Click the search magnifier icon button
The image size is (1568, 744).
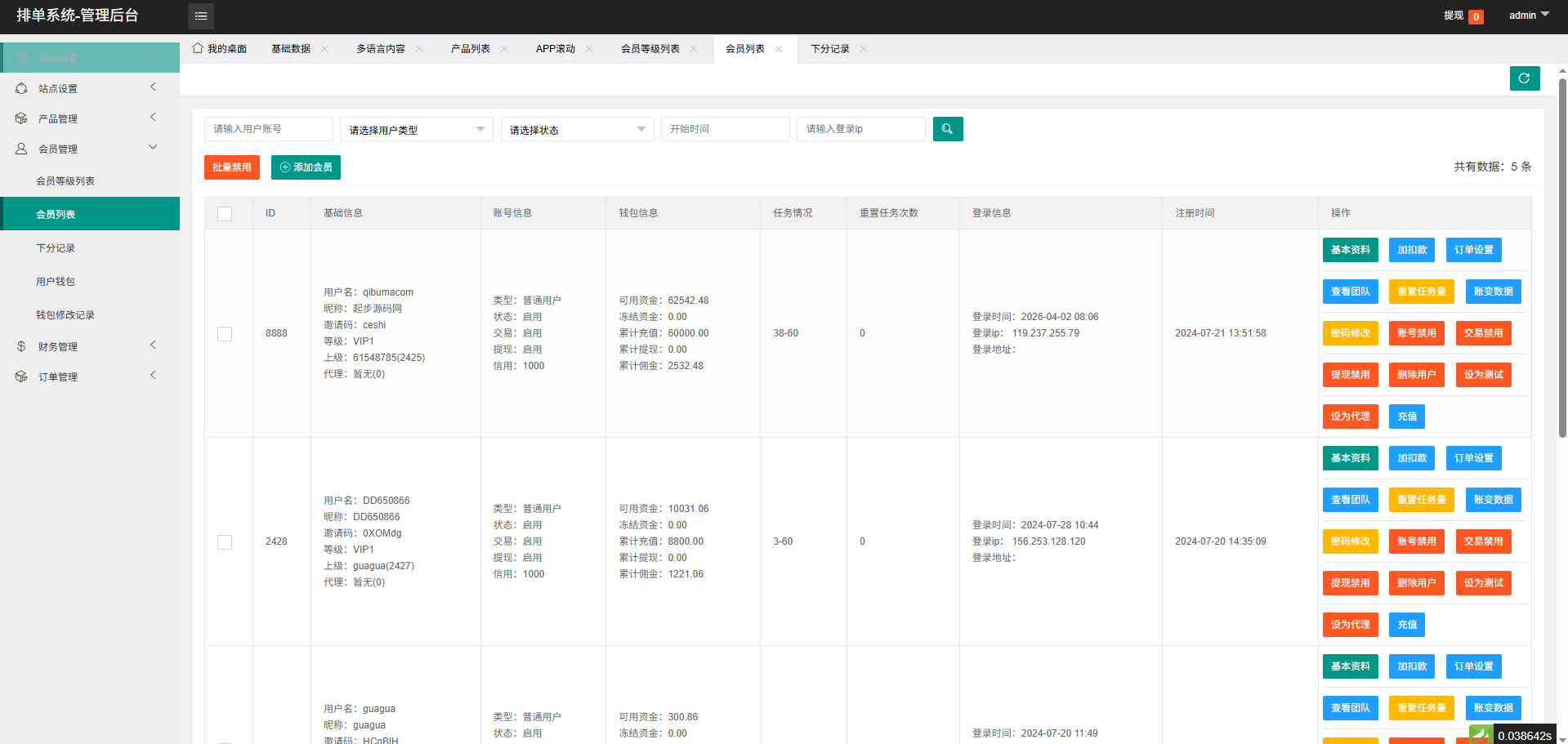click(x=948, y=129)
